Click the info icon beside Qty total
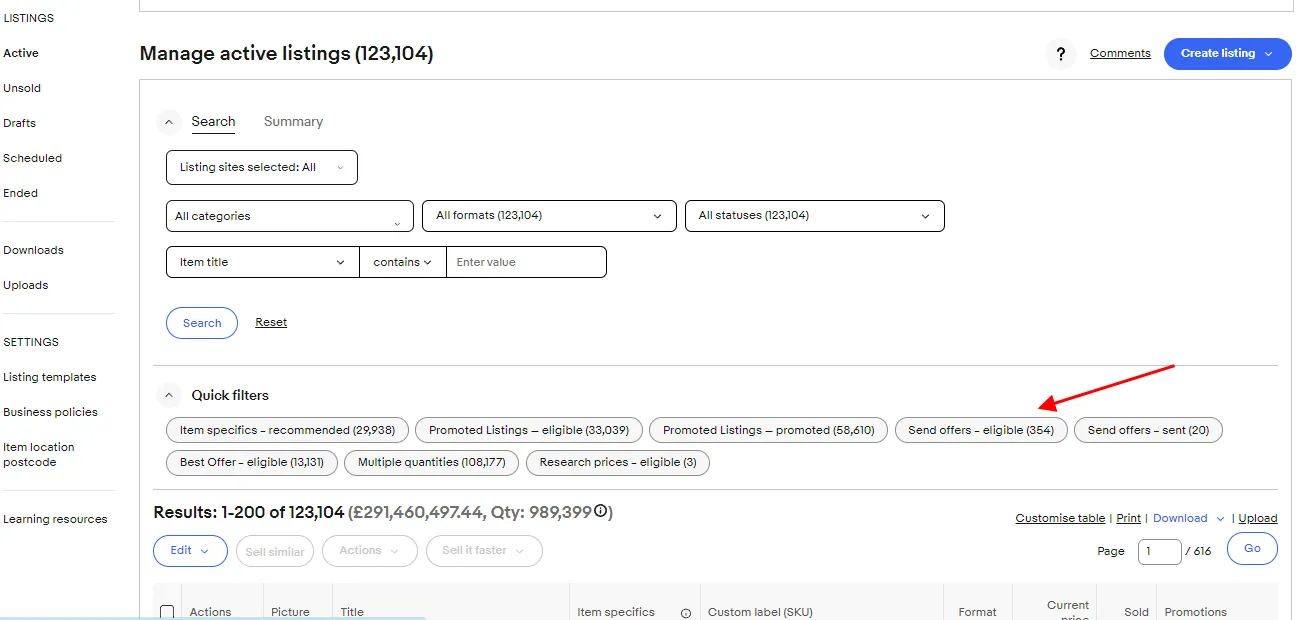This screenshot has height=620, width=1307. point(601,512)
